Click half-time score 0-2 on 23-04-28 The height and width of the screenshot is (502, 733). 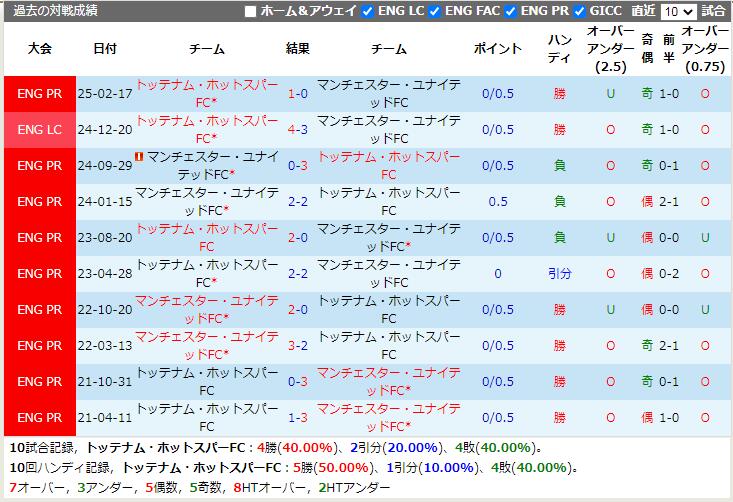(669, 274)
